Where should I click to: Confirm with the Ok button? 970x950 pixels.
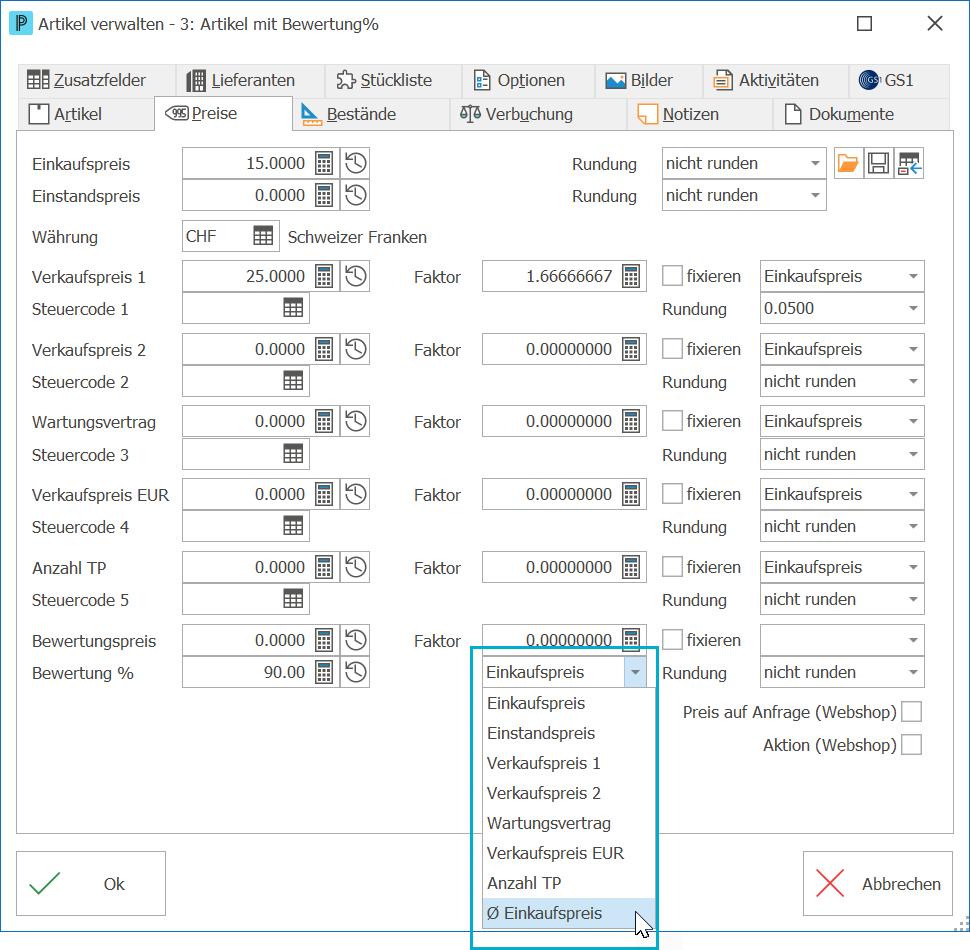pyautogui.click(x=91, y=883)
